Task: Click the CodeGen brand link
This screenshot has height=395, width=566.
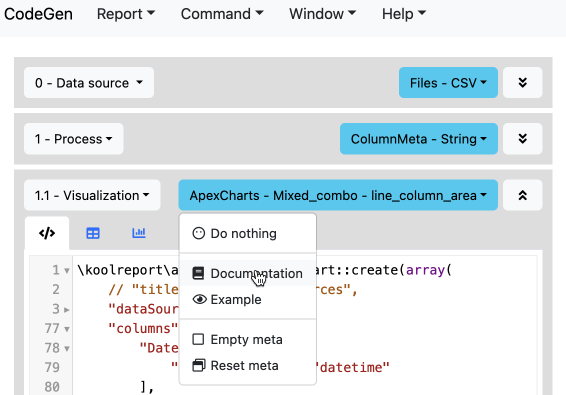Action: click(x=38, y=14)
